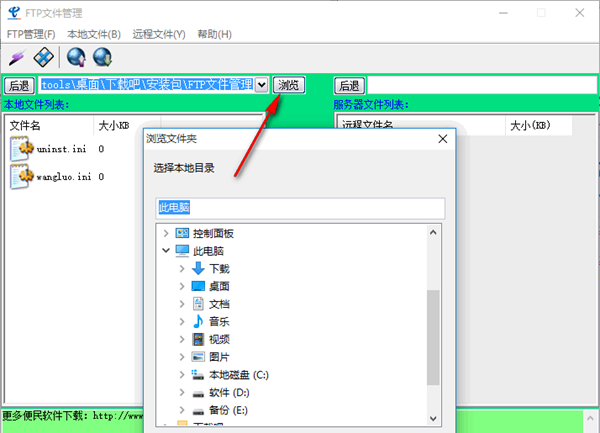Click the 下载 blue arrow icon

(x=198, y=269)
